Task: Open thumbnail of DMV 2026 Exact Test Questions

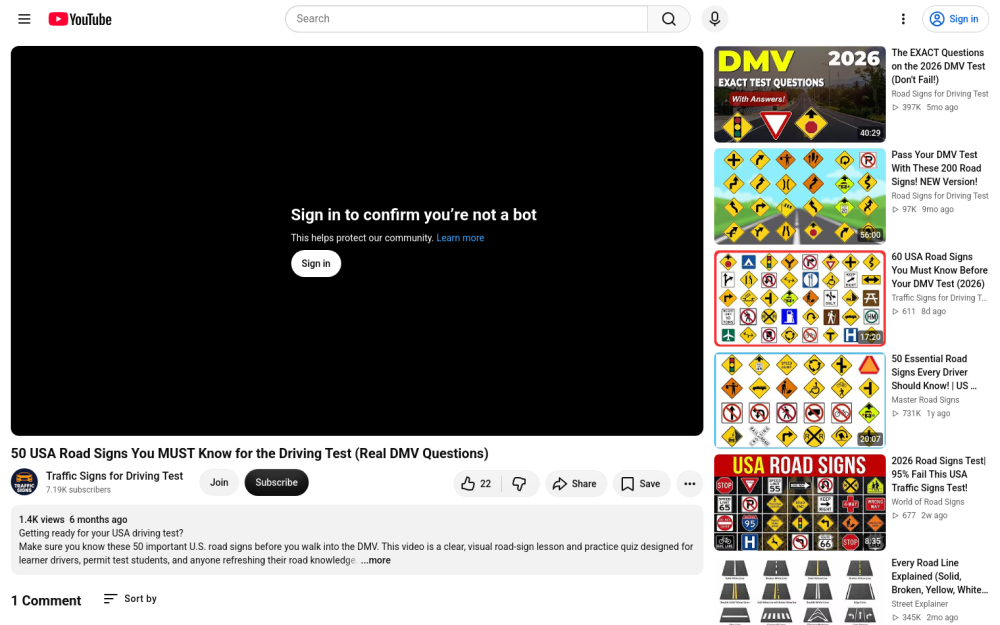Action: (800, 94)
